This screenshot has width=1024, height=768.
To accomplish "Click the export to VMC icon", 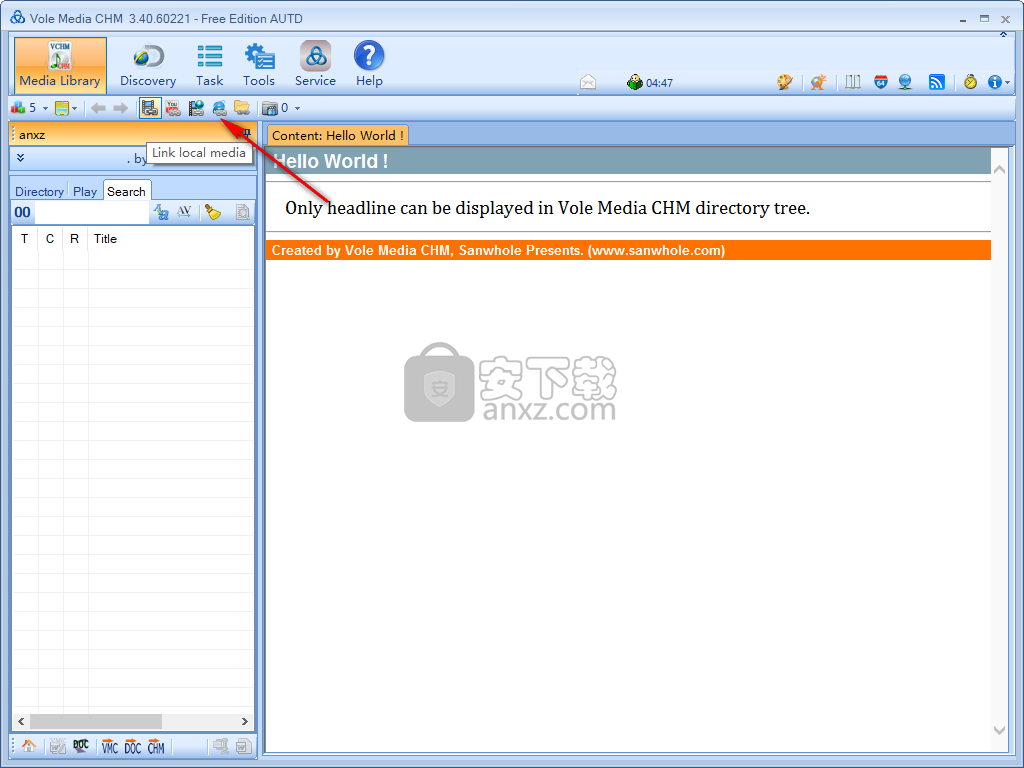I will [110, 746].
